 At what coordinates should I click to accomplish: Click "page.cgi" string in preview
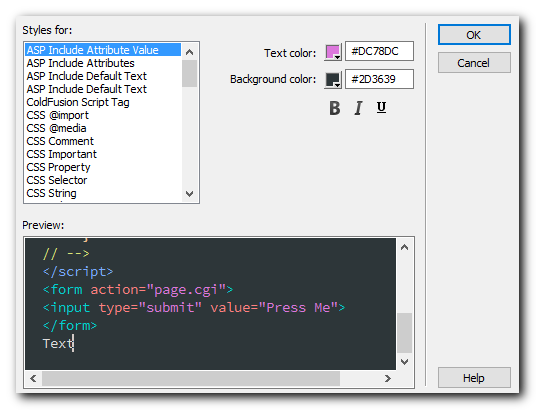[186, 290]
